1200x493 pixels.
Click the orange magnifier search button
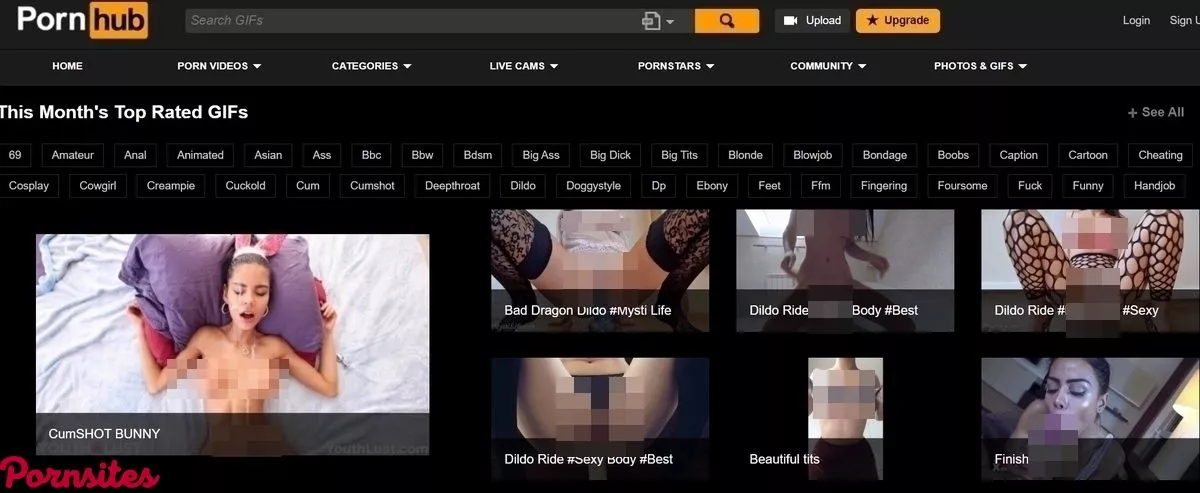pos(726,21)
